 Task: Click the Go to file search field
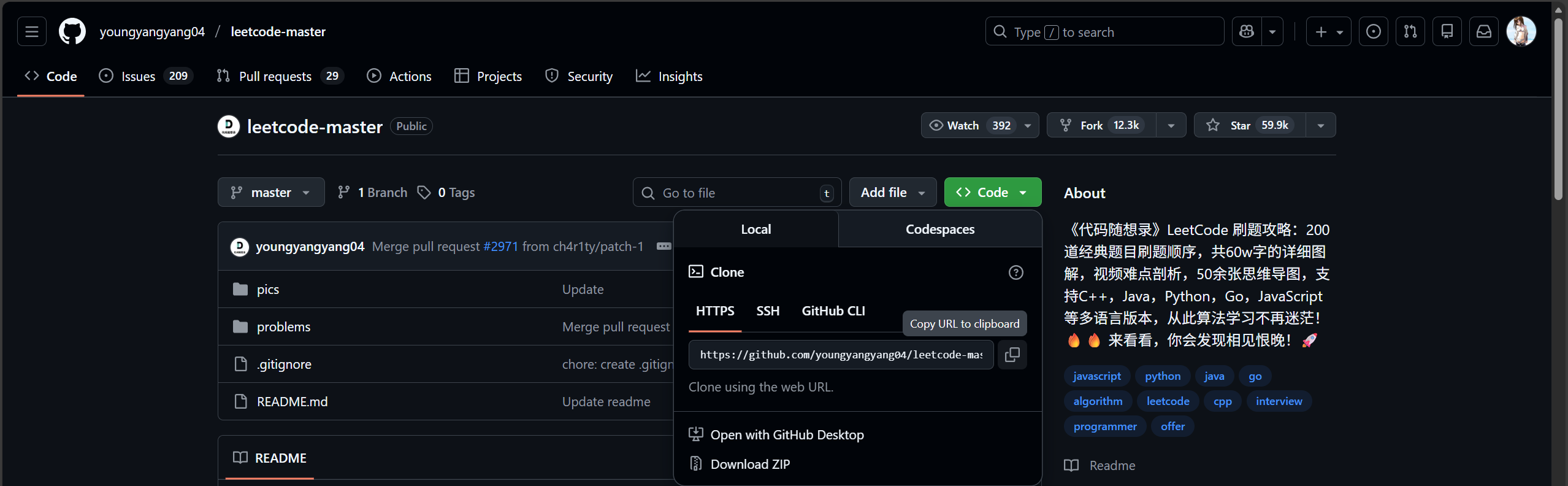click(x=737, y=193)
